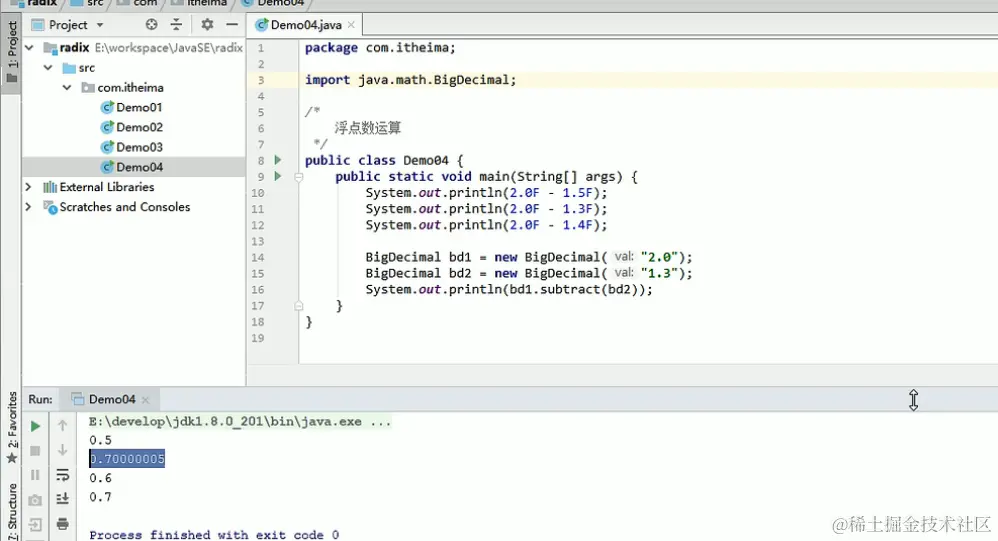Click the dump threads camera icon
Viewport: 998px width, 541px height.
[36, 500]
